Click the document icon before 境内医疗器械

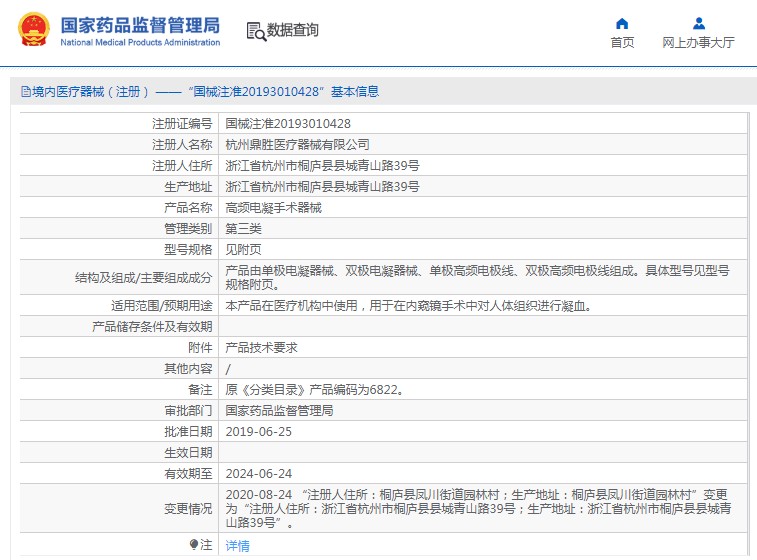tap(26, 92)
